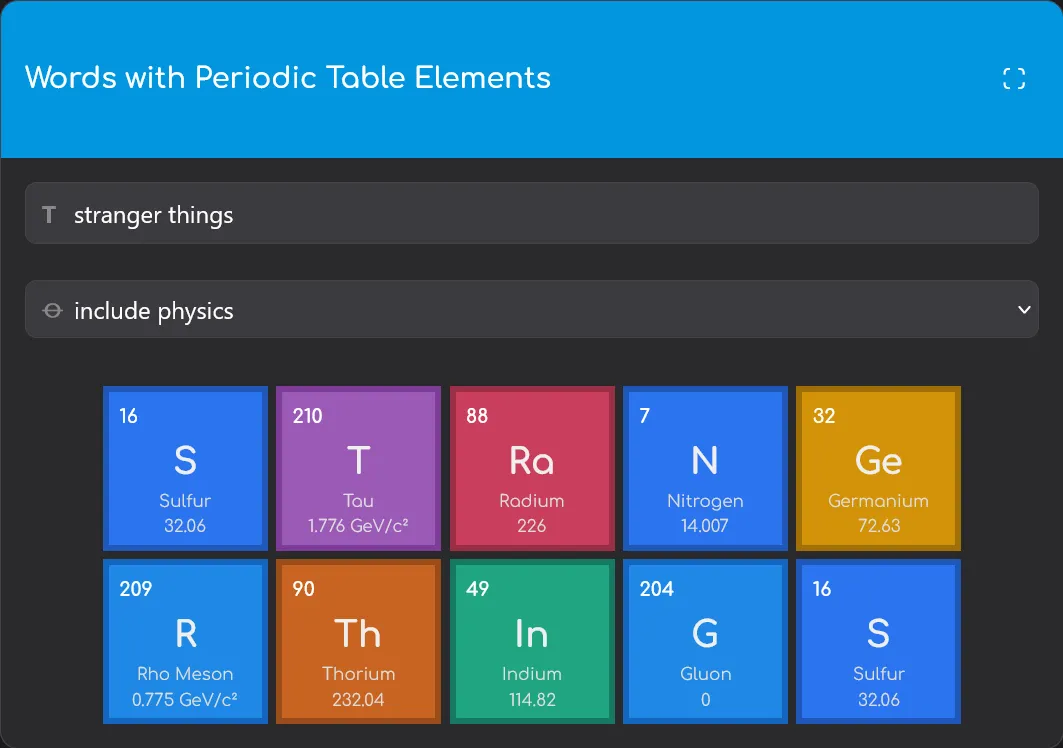Image resolution: width=1063 pixels, height=748 pixels.
Task: Toggle fullscreen using the header icon
Action: [1013, 77]
